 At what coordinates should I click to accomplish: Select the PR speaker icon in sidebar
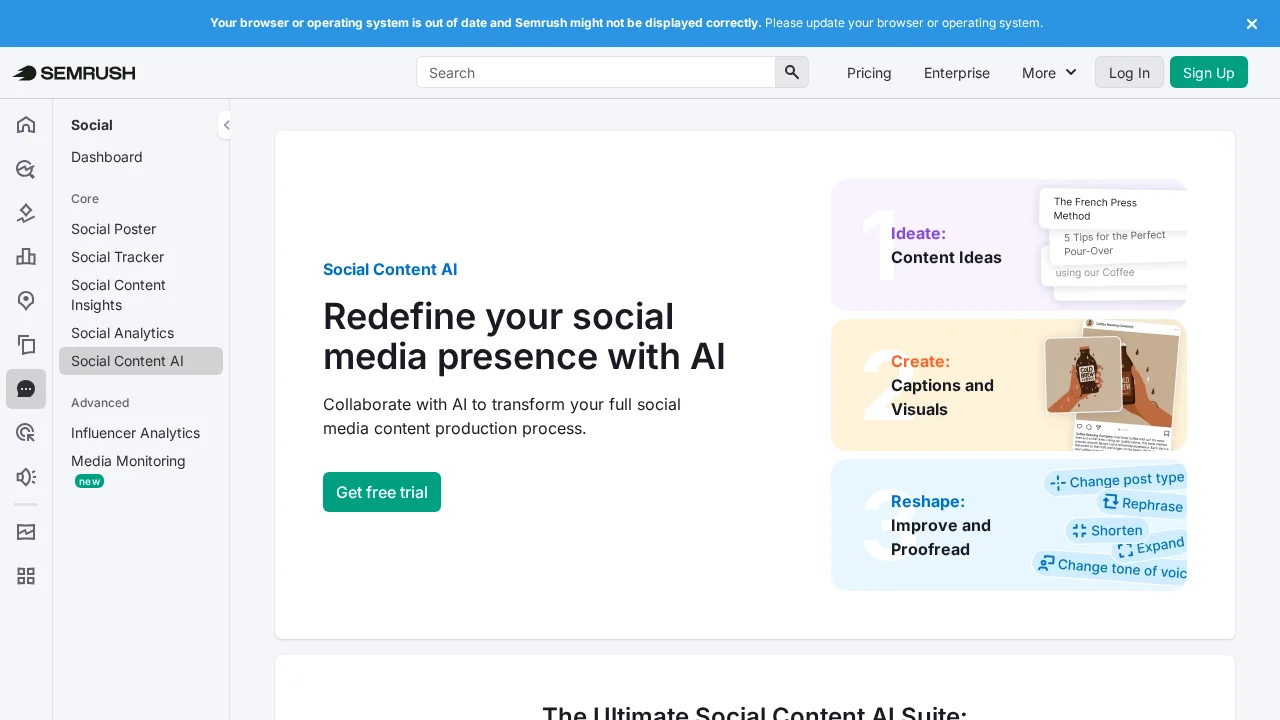point(26,477)
